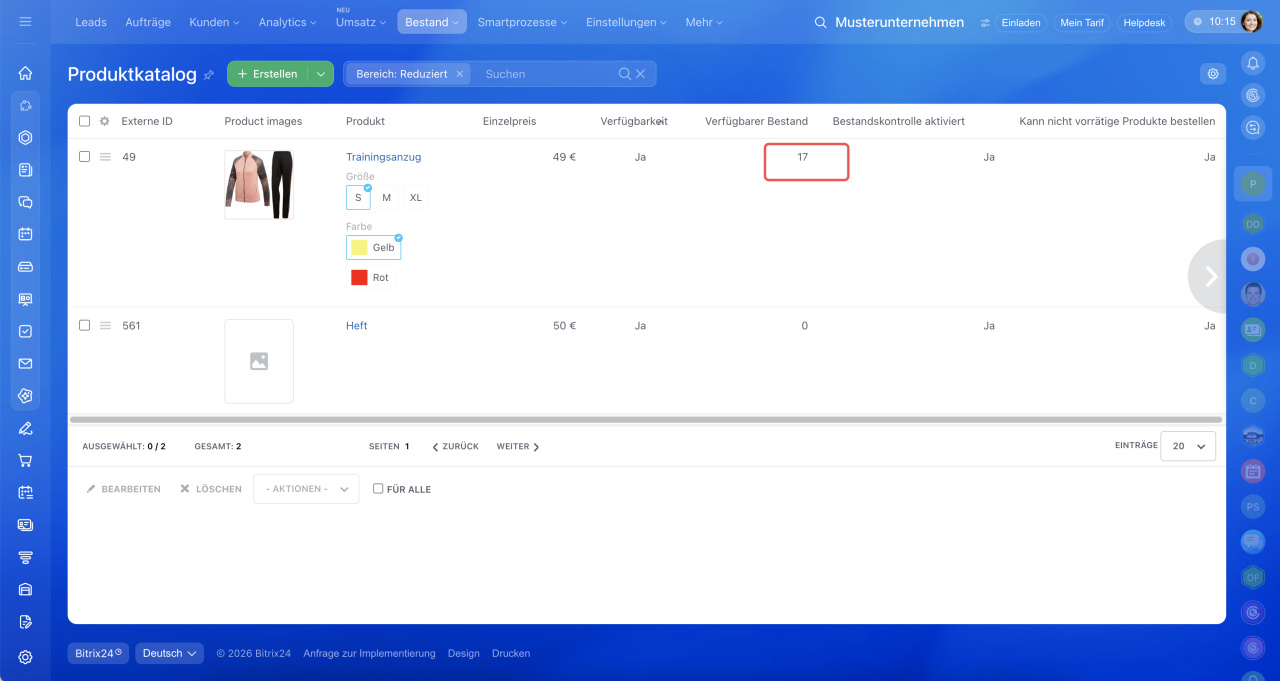
Task: Open Mein Tarif
Action: (x=1082, y=22)
